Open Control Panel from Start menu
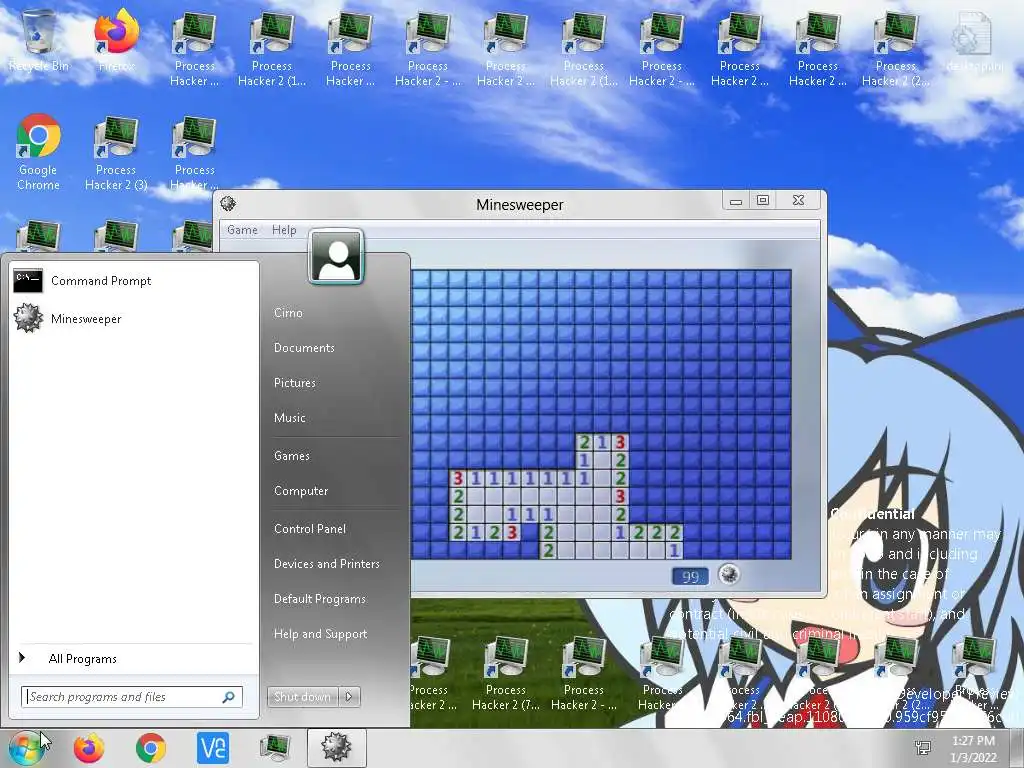 pos(310,529)
